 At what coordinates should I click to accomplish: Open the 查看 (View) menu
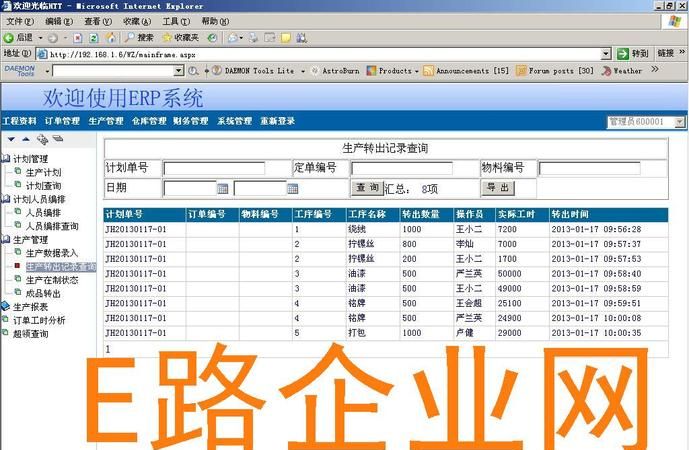click(x=98, y=21)
